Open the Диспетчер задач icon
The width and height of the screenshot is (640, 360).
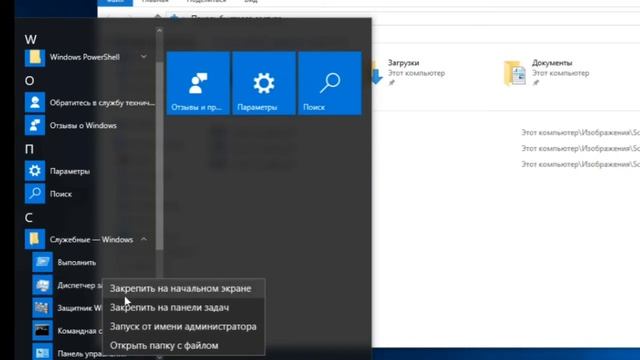[x=42, y=285]
